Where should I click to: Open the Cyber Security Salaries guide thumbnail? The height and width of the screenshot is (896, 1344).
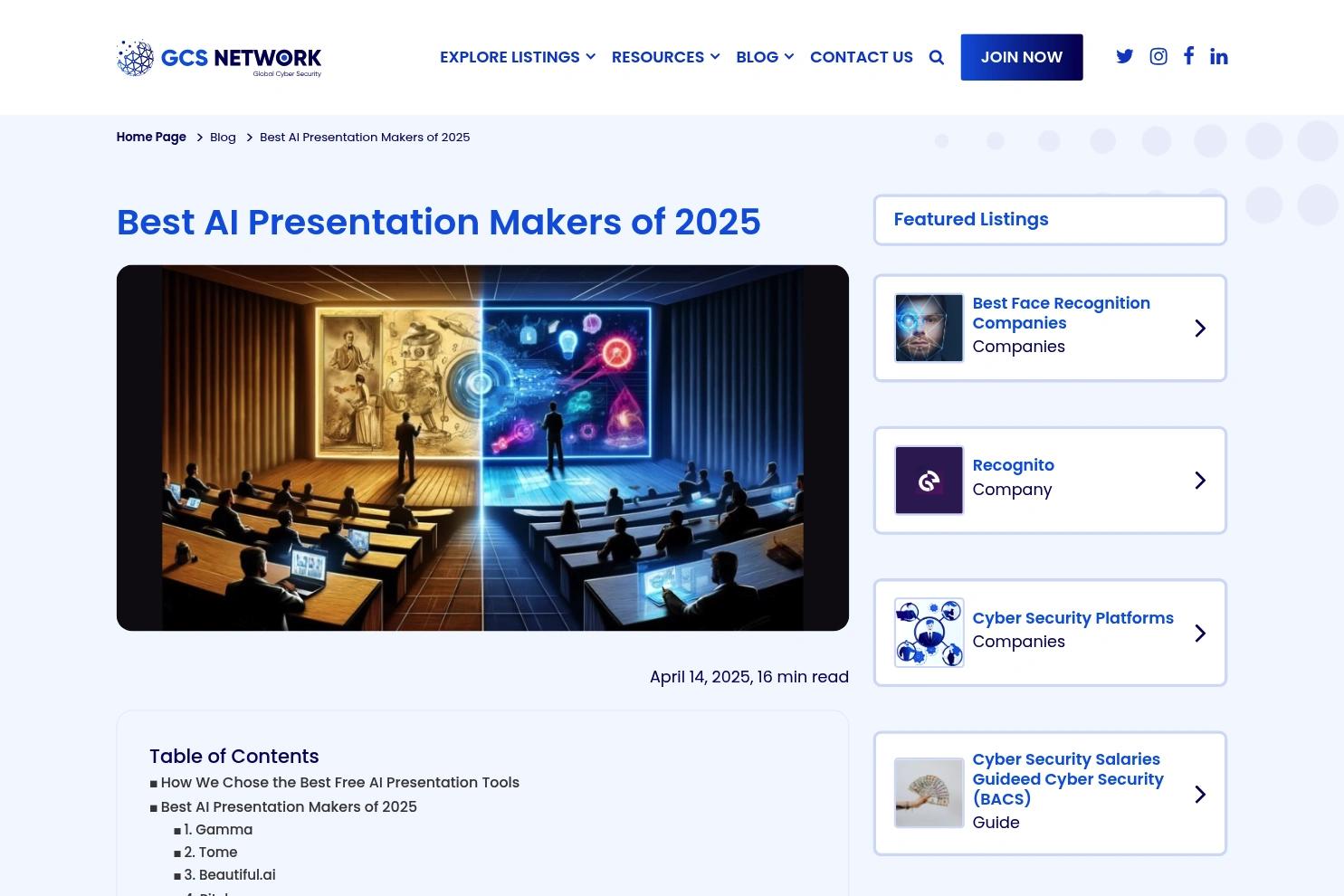(x=929, y=793)
